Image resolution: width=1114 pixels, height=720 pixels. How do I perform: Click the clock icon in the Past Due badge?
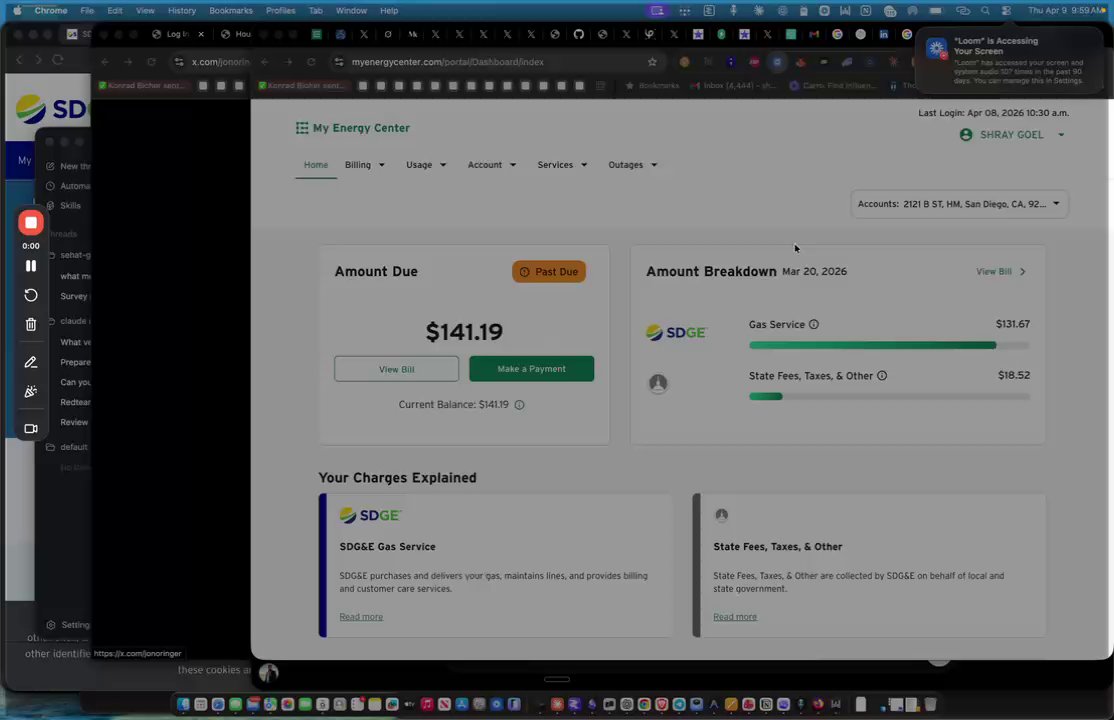tap(524, 272)
